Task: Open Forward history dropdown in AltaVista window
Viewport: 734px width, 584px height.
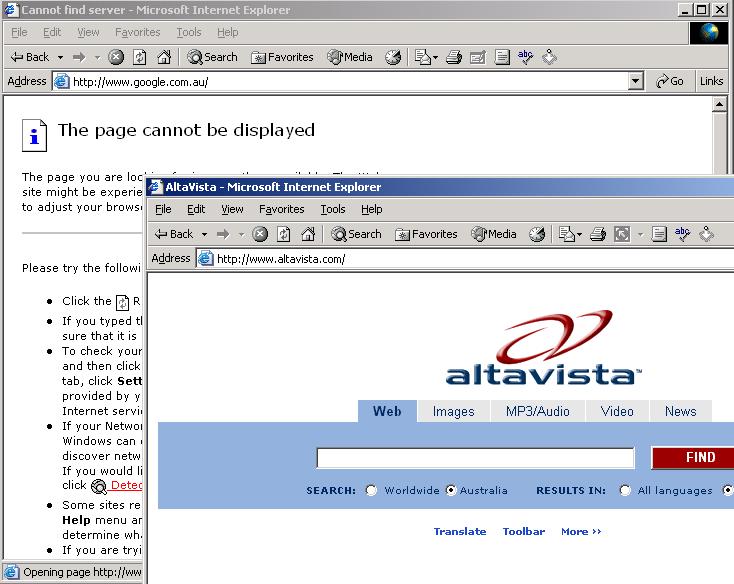Action: (241, 234)
